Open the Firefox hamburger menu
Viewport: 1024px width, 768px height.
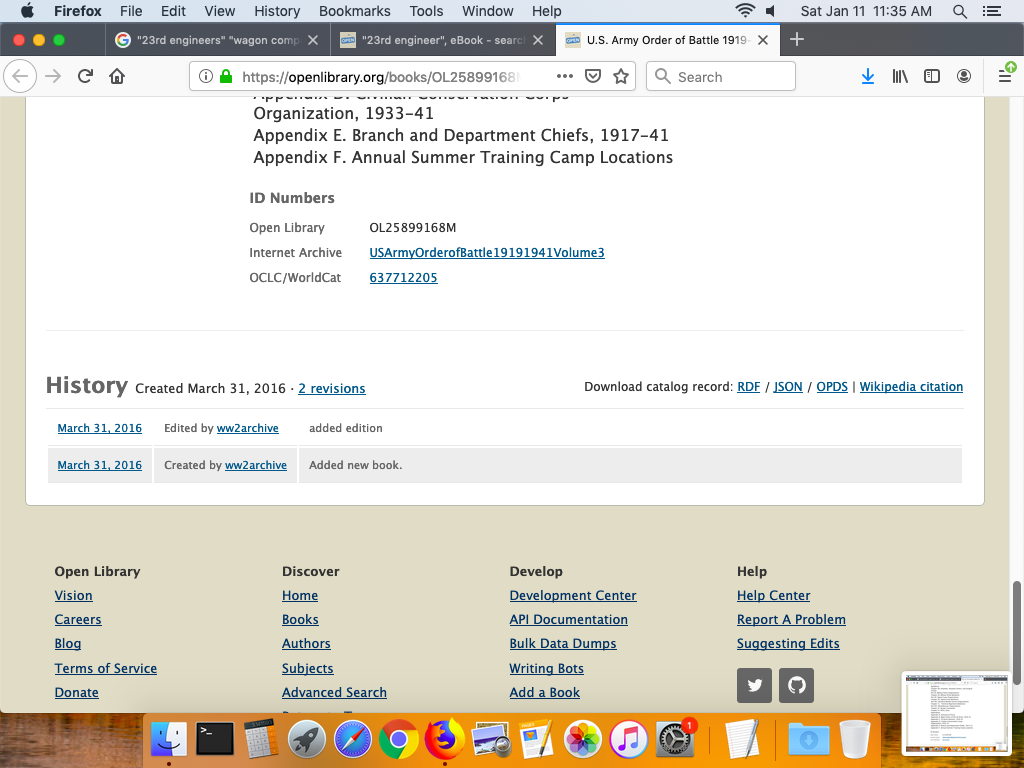[1005, 77]
